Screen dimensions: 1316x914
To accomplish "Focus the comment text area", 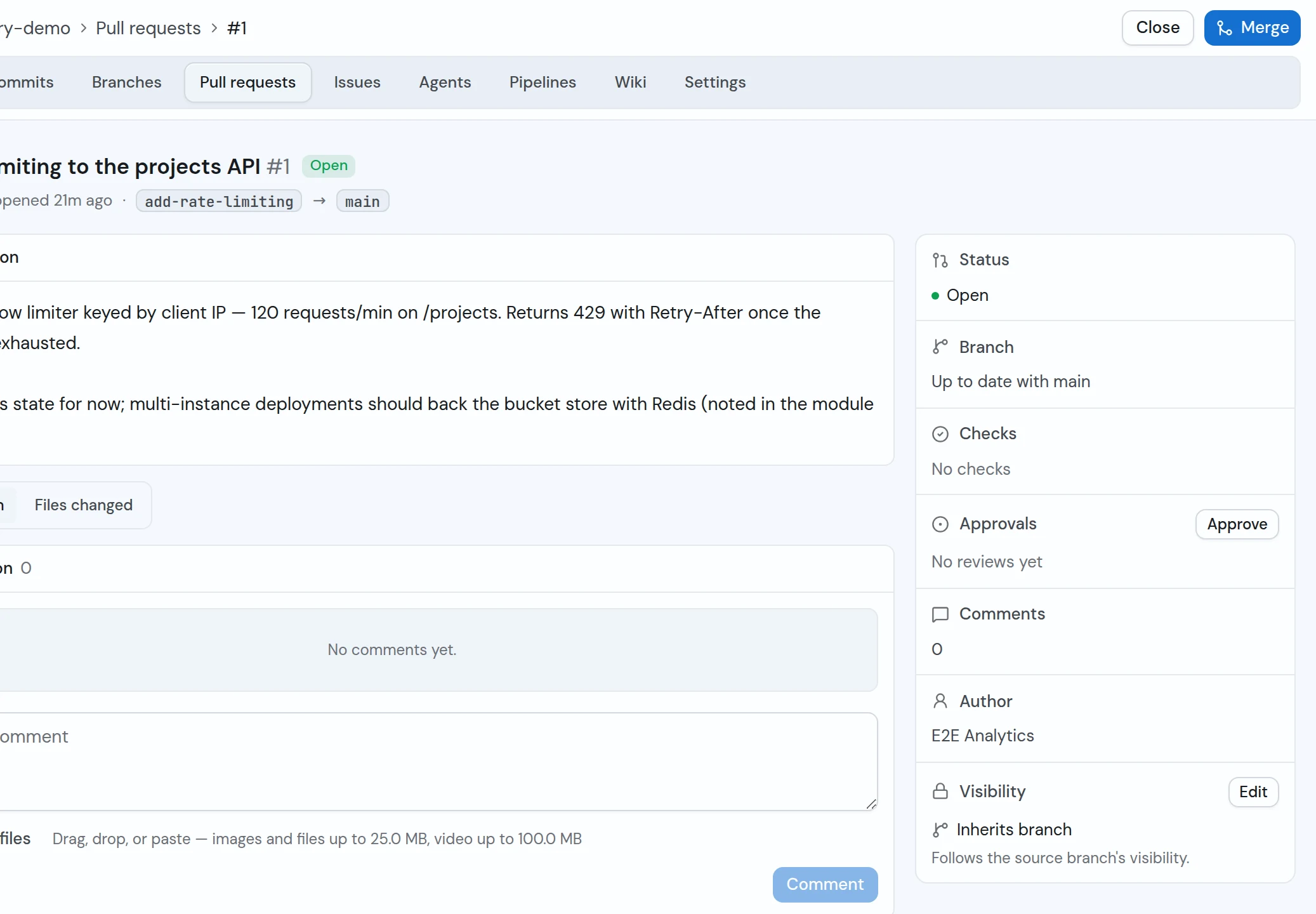I will coord(438,762).
